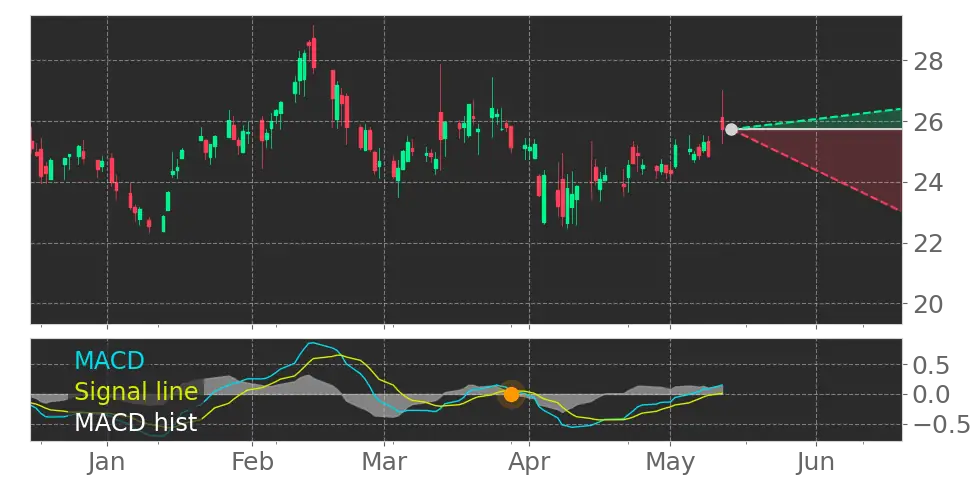Click the highest February candlestick near 29
The height and width of the screenshot is (486, 972).
[314, 50]
